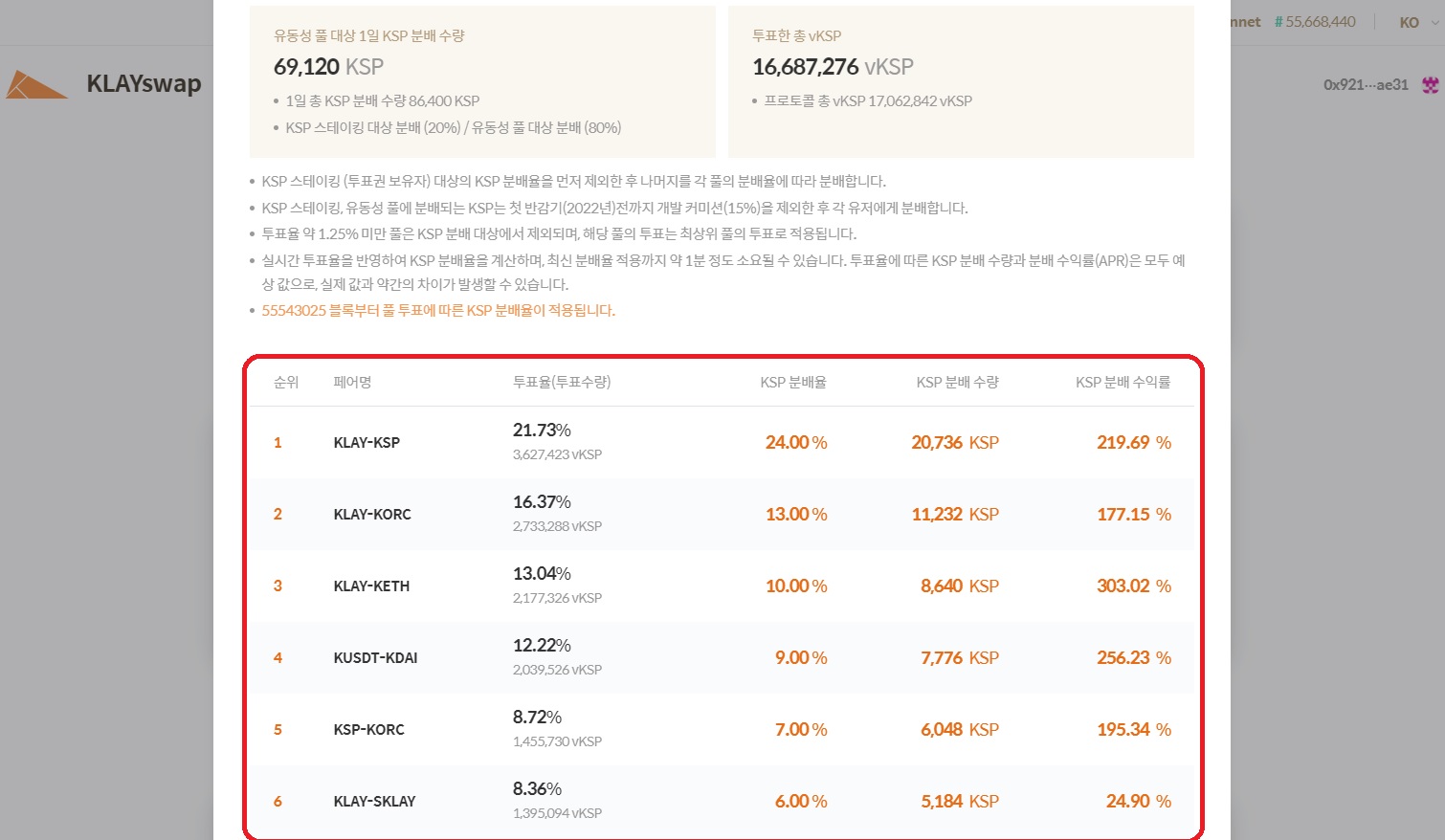Click the 21.73% vote rate value

click(x=542, y=431)
